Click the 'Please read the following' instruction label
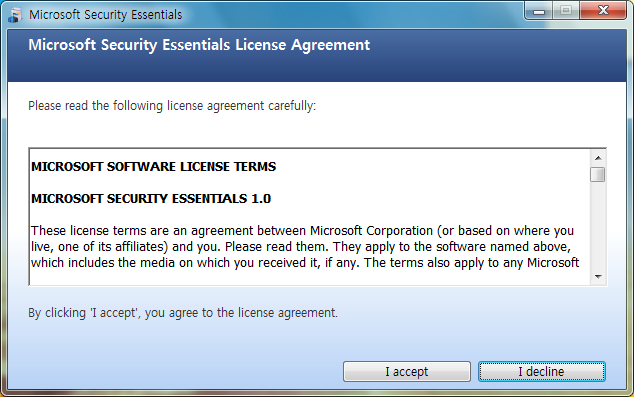This screenshot has width=634, height=397. click(x=172, y=106)
